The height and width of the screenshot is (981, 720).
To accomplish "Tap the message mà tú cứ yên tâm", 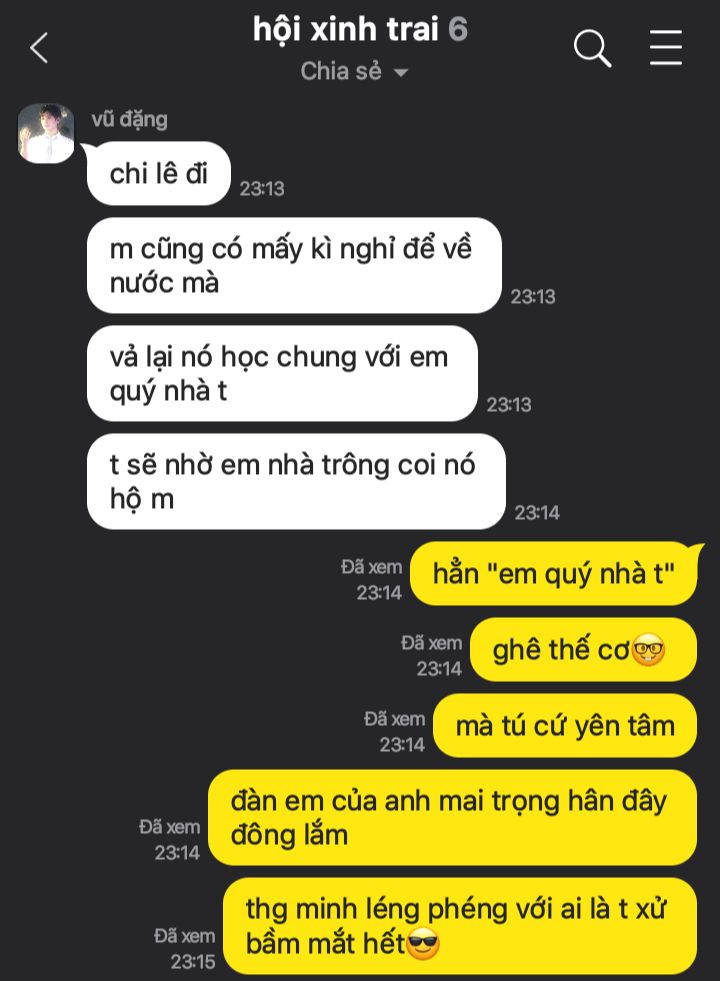I will coord(565,726).
